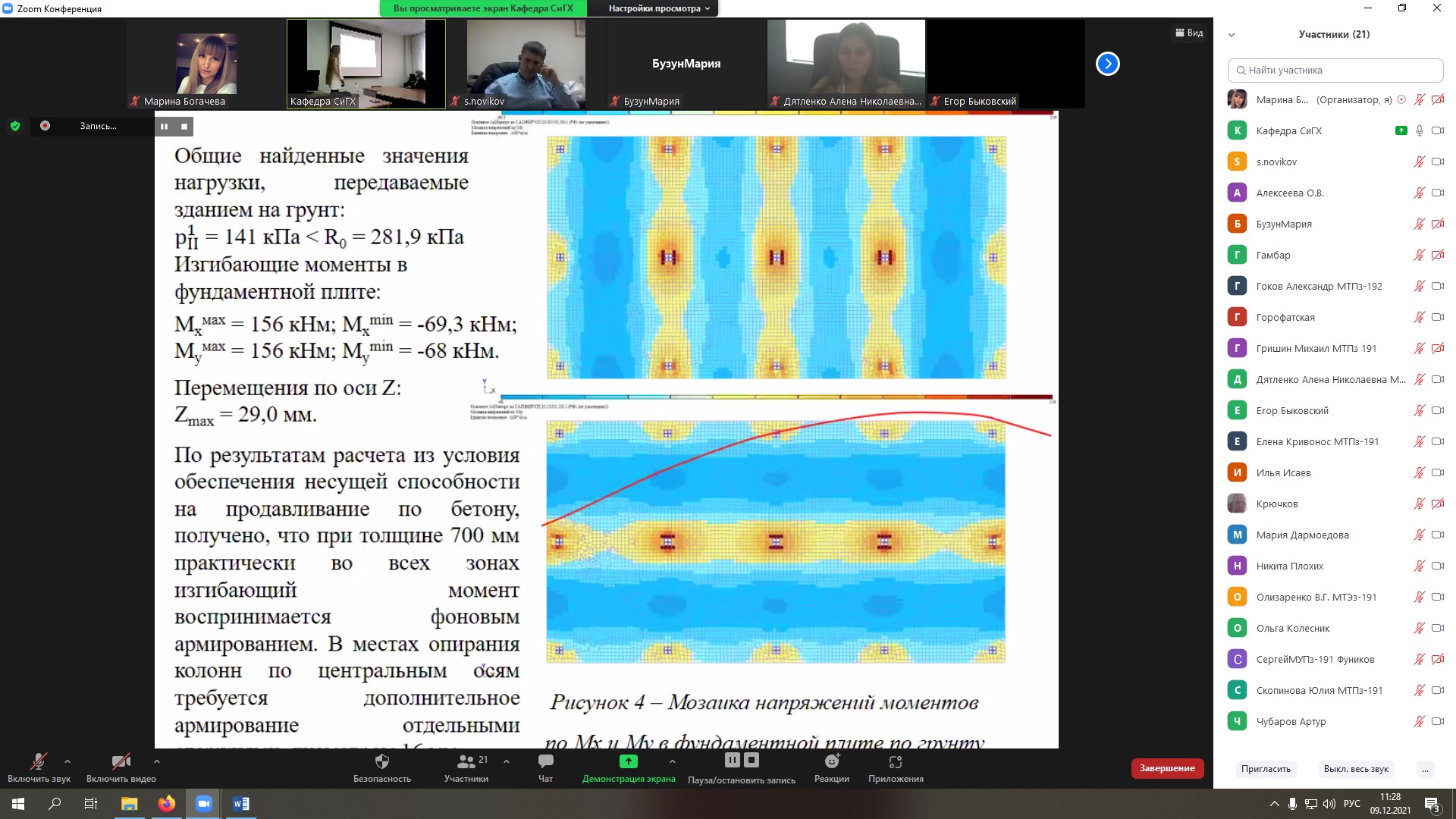Select Кафедра СиГХ video thumbnail
The image size is (1456, 819).
coord(366,64)
